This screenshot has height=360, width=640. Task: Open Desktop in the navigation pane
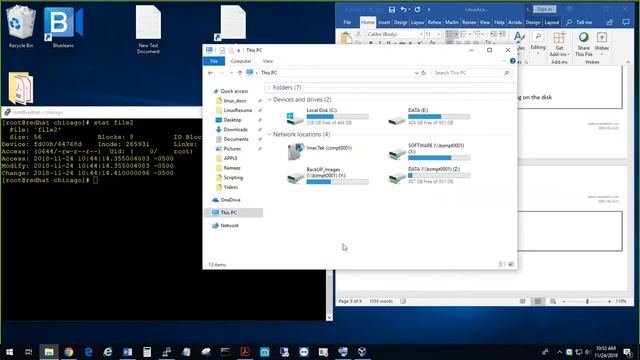coord(232,120)
